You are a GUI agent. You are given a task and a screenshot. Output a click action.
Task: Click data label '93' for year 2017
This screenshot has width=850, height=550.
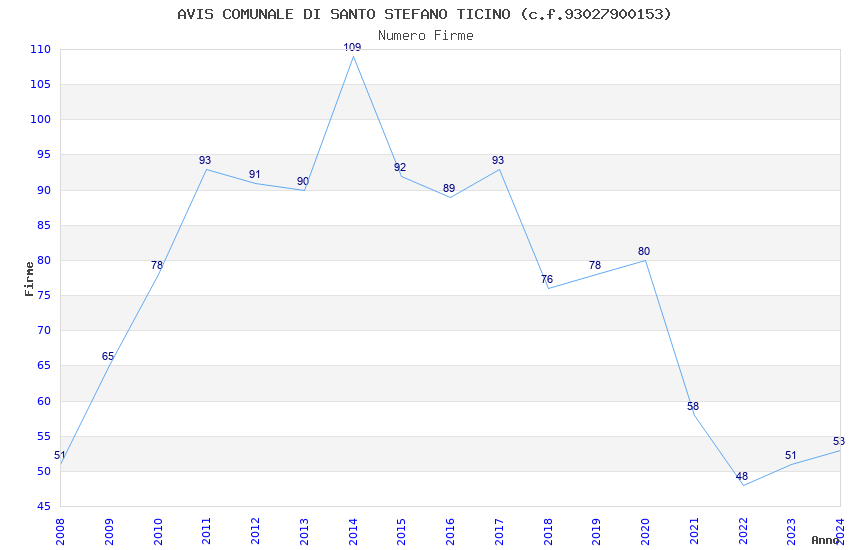pos(498,160)
